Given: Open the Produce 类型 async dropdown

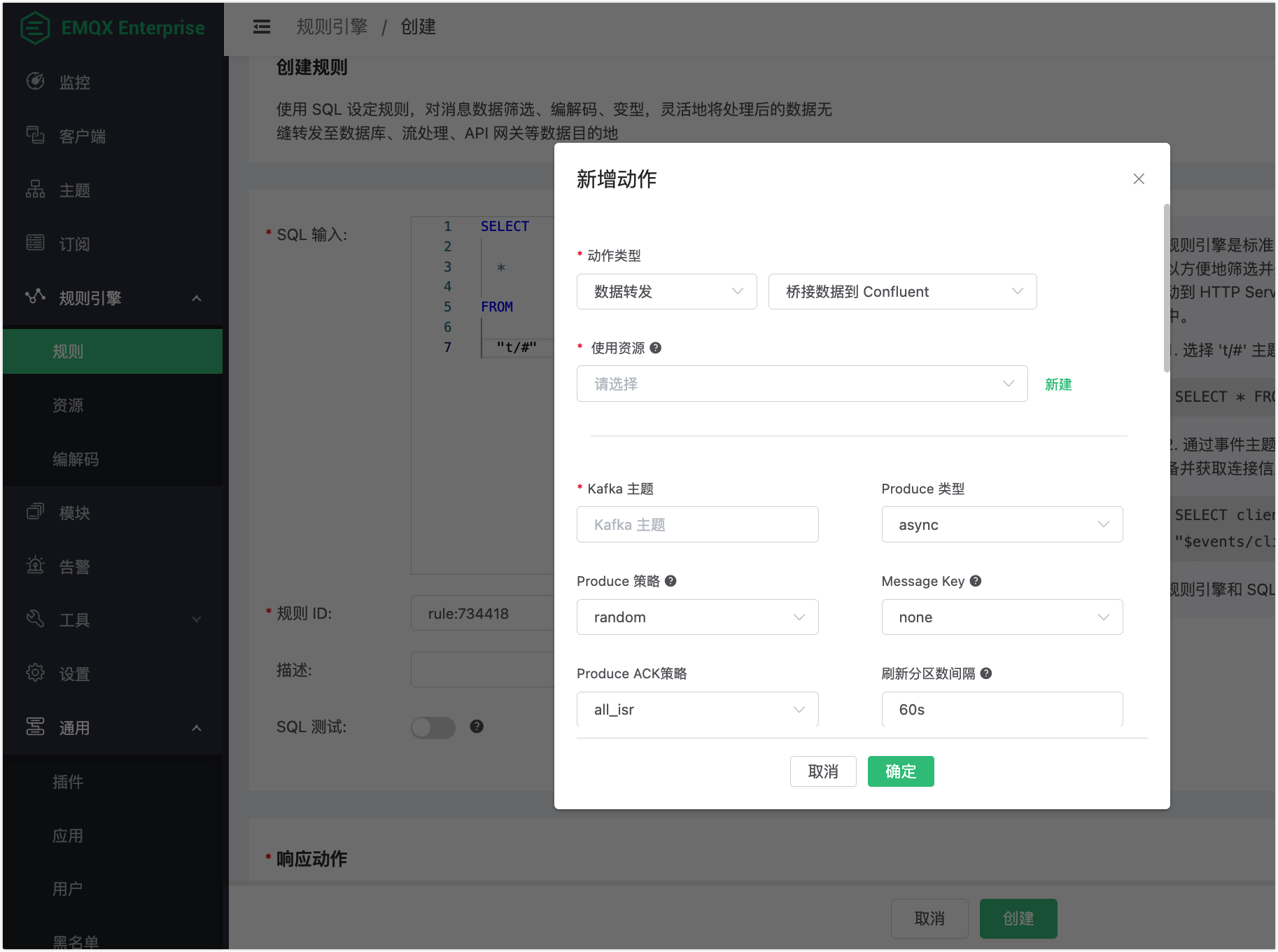Looking at the screenshot, I should pyautogui.click(x=1002, y=525).
